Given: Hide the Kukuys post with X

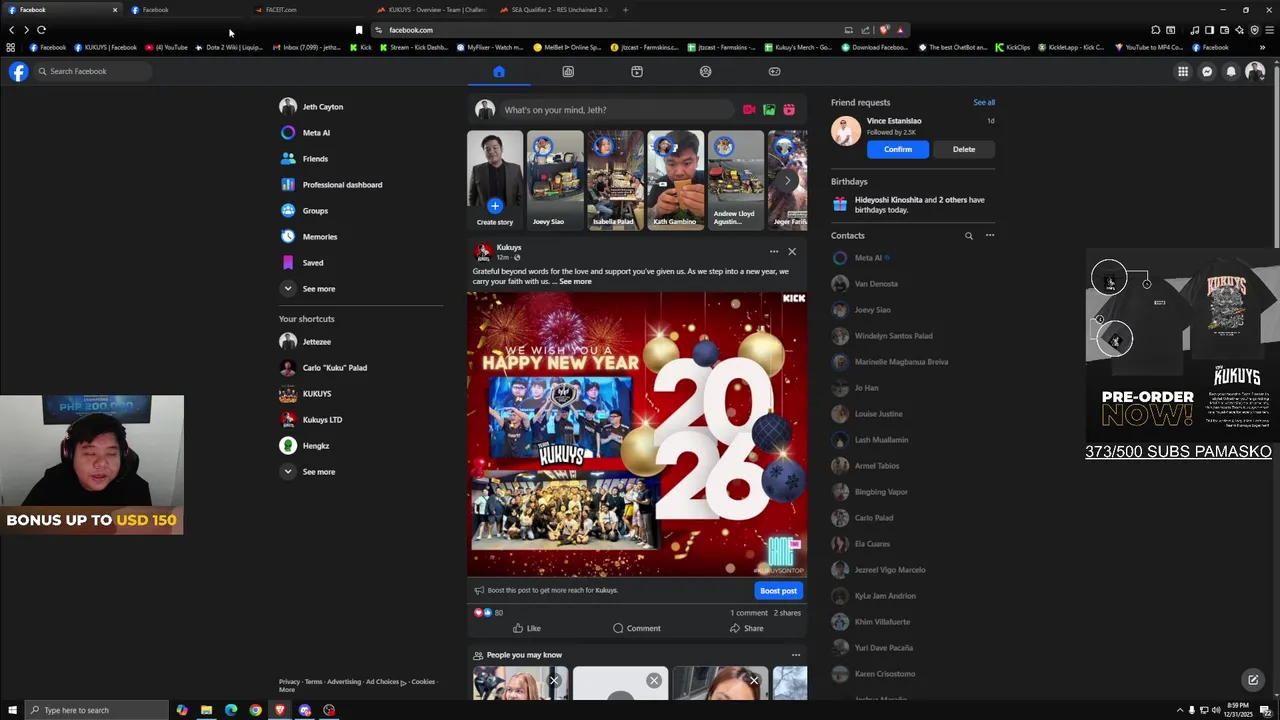Looking at the screenshot, I should pos(792,252).
